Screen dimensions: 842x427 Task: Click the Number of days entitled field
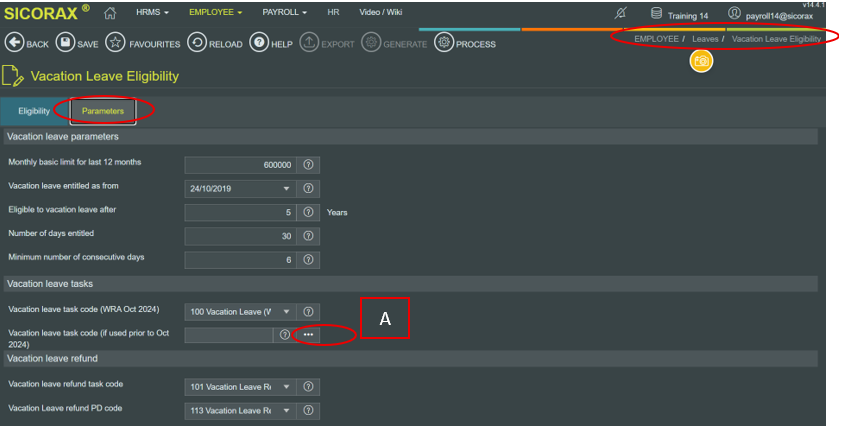click(241, 236)
